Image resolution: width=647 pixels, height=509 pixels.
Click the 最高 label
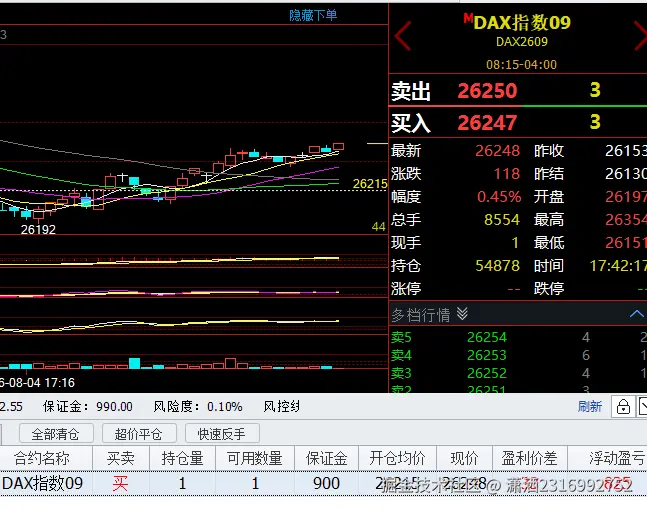tap(549, 220)
